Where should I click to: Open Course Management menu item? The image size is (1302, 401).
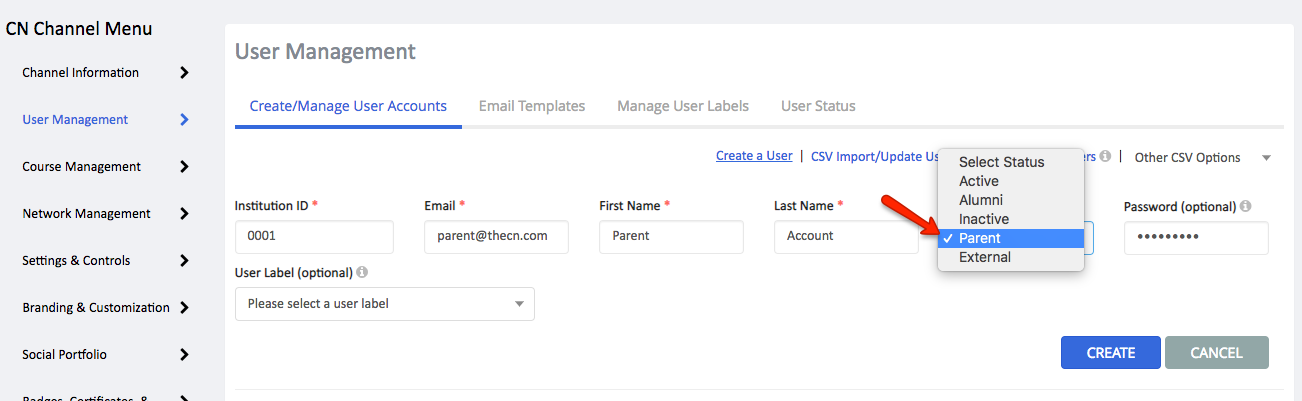point(81,166)
